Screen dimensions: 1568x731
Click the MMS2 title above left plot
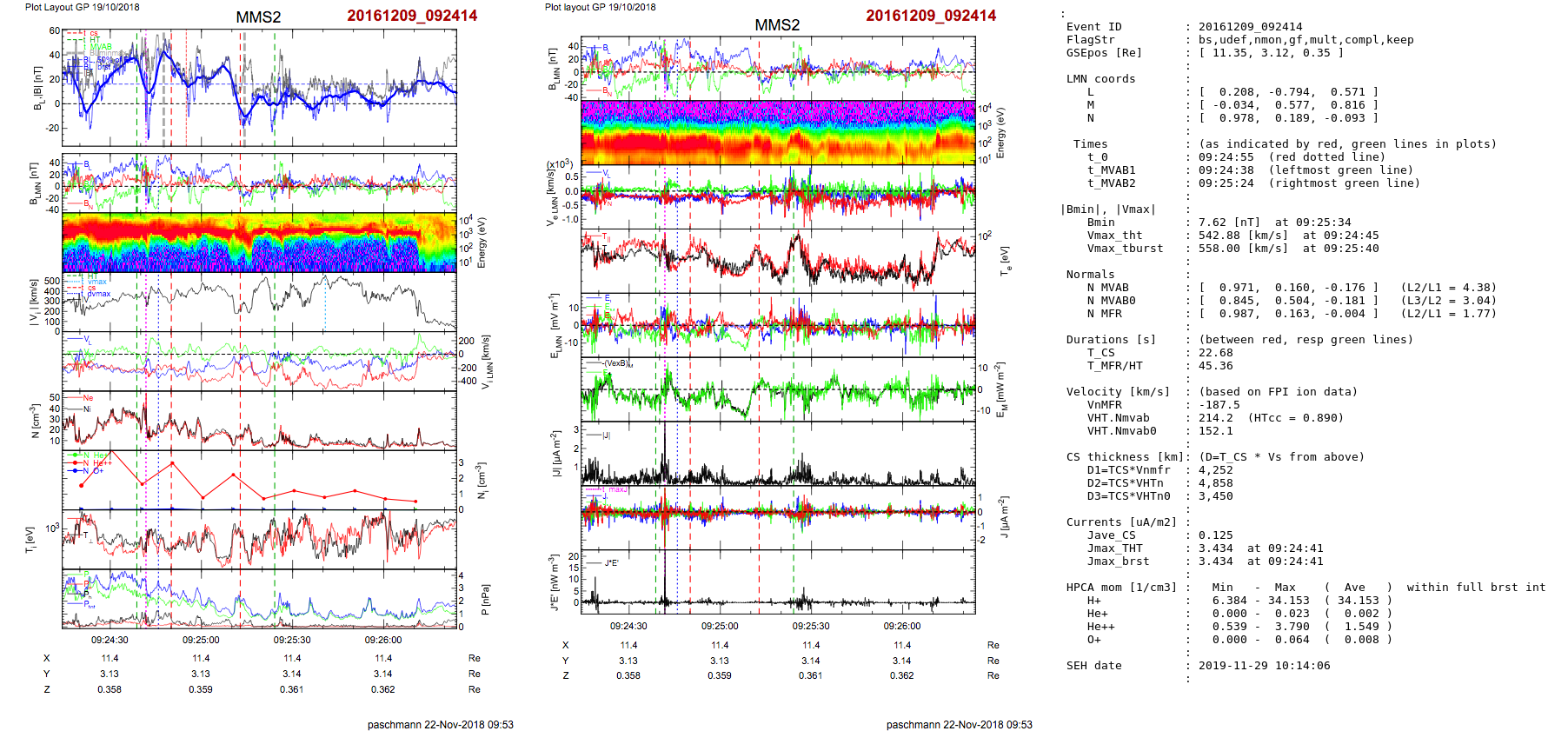258,17
